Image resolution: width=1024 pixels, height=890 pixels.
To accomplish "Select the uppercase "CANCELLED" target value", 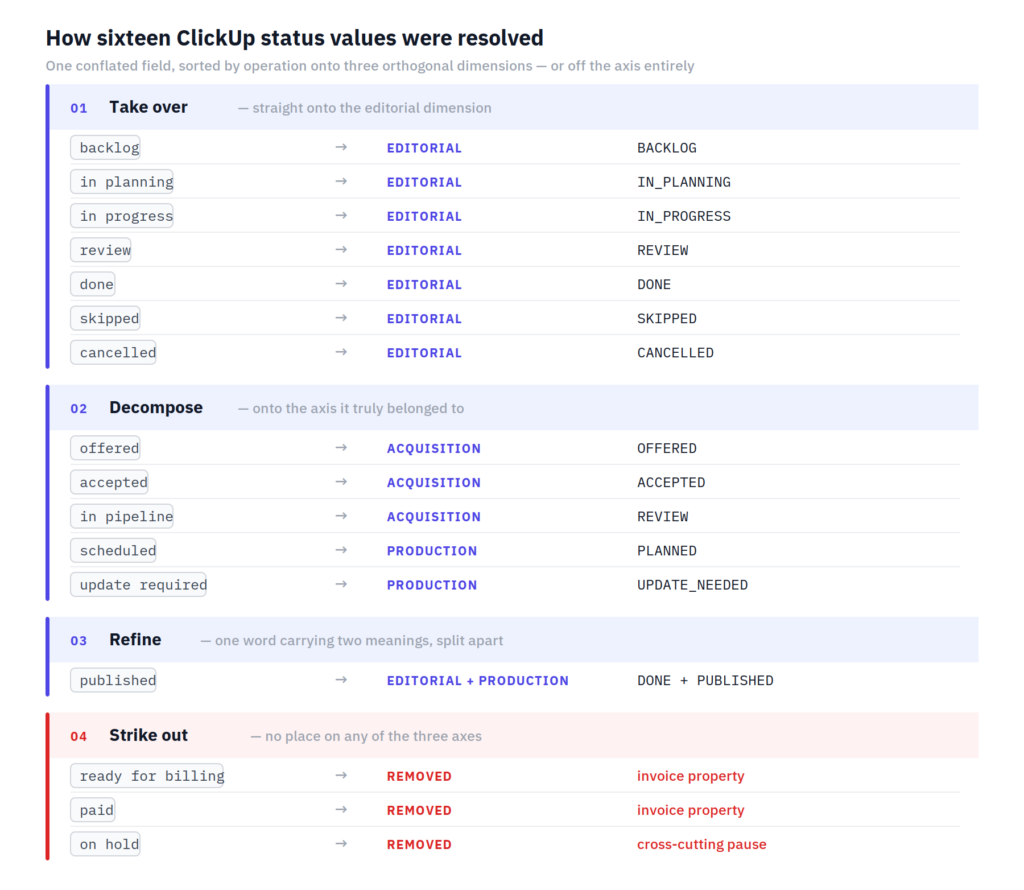I will click(675, 353).
